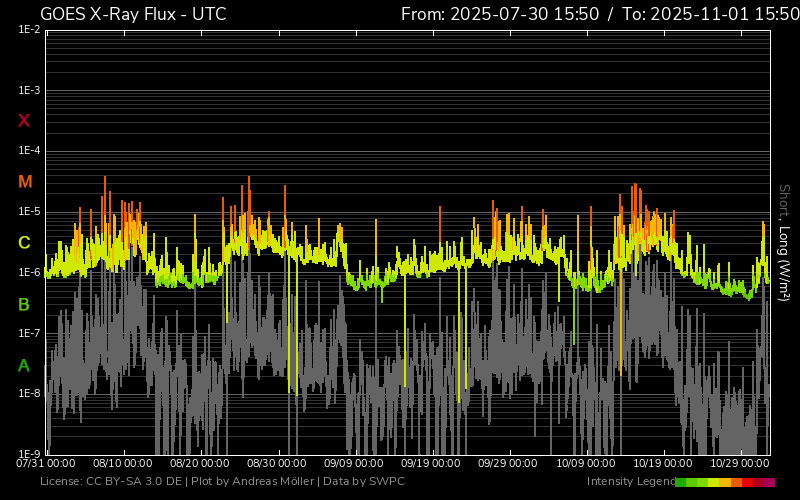Click the orange M flare class label
This screenshot has width=800, height=500.
tap(25, 182)
